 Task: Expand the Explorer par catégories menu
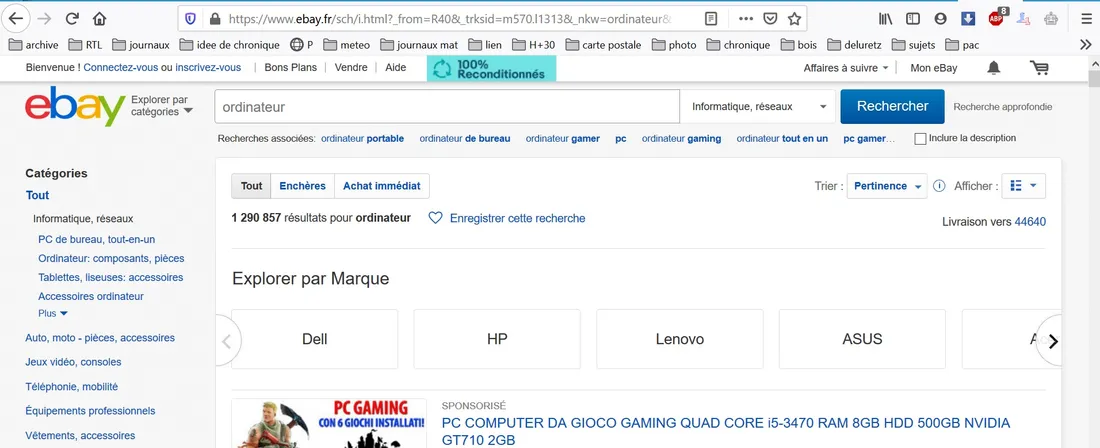[x=161, y=106]
